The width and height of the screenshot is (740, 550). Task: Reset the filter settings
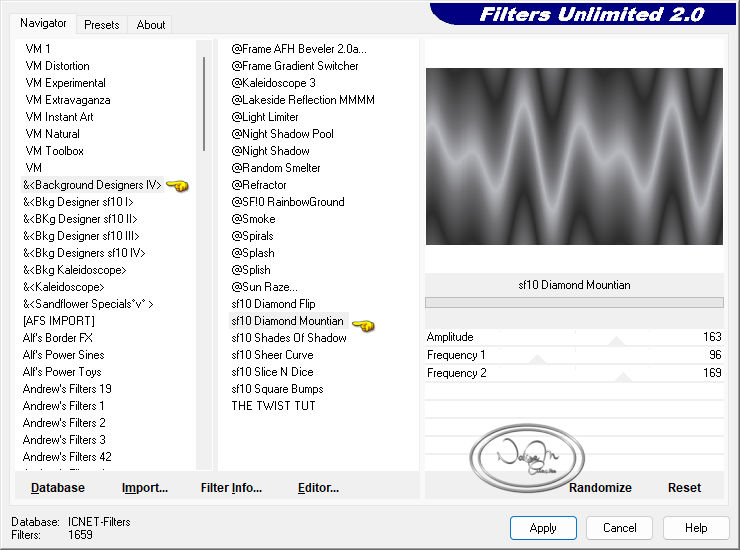684,488
